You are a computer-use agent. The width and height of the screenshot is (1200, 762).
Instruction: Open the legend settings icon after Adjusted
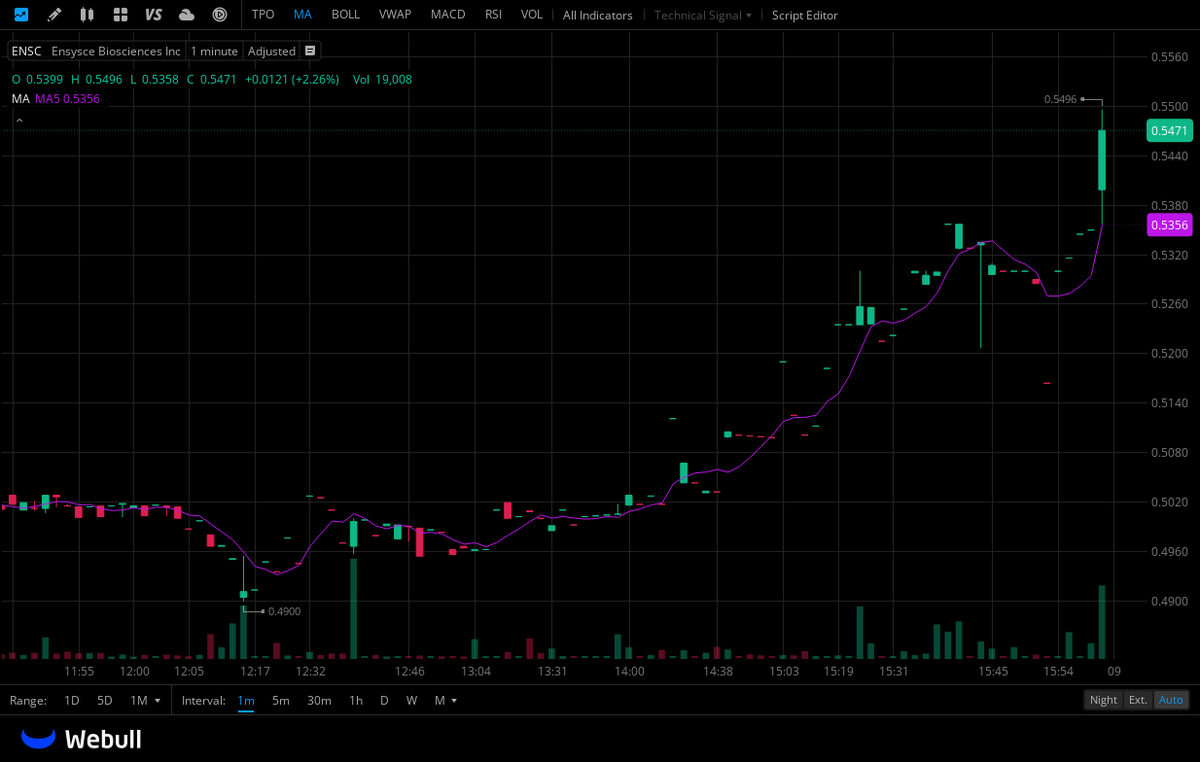(x=310, y=51)
